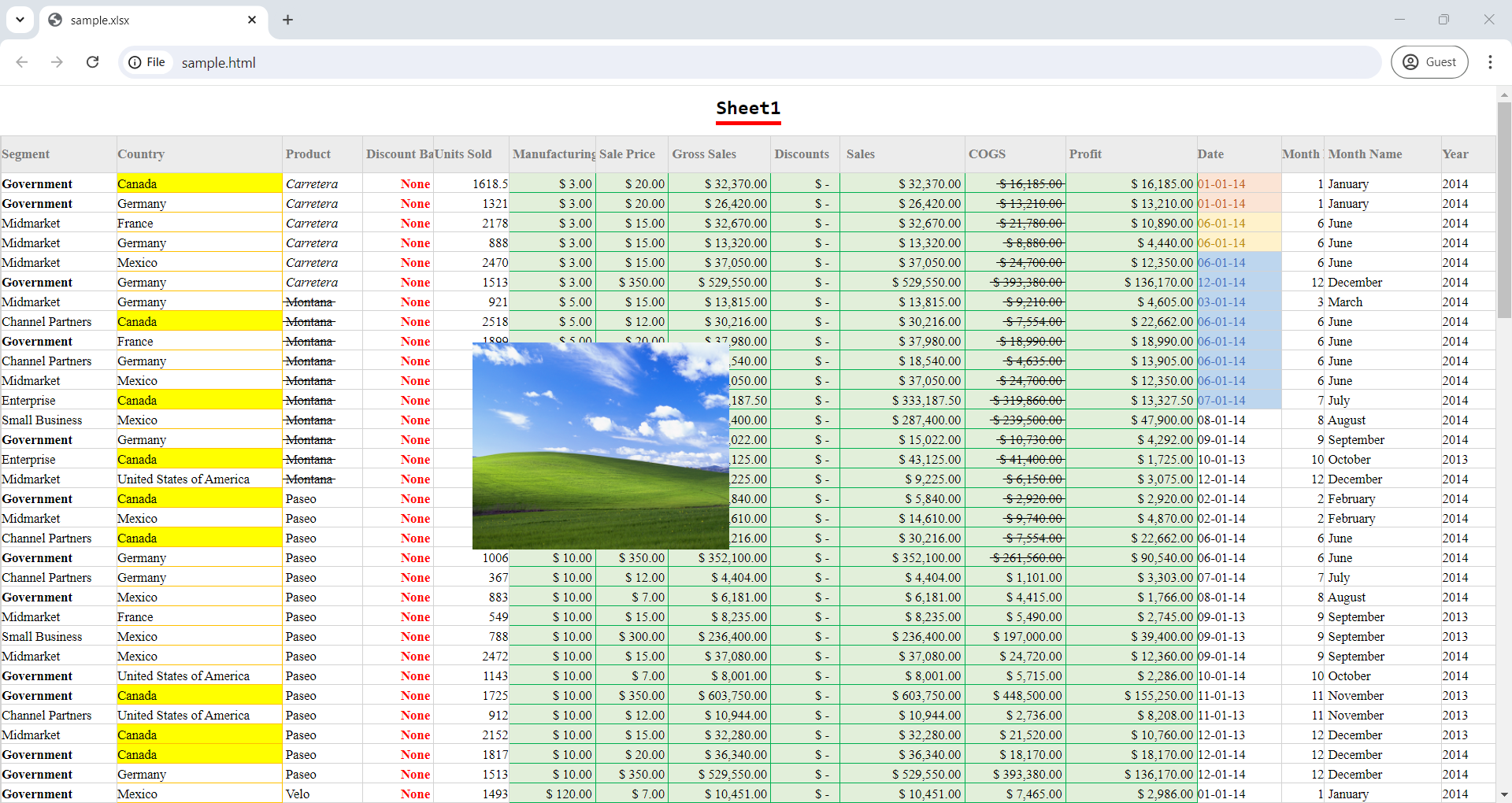Select date cell 10-01-13 in October row
Image resolution: width=1512 pixels, height=803 pixels.
point(1240,459)
